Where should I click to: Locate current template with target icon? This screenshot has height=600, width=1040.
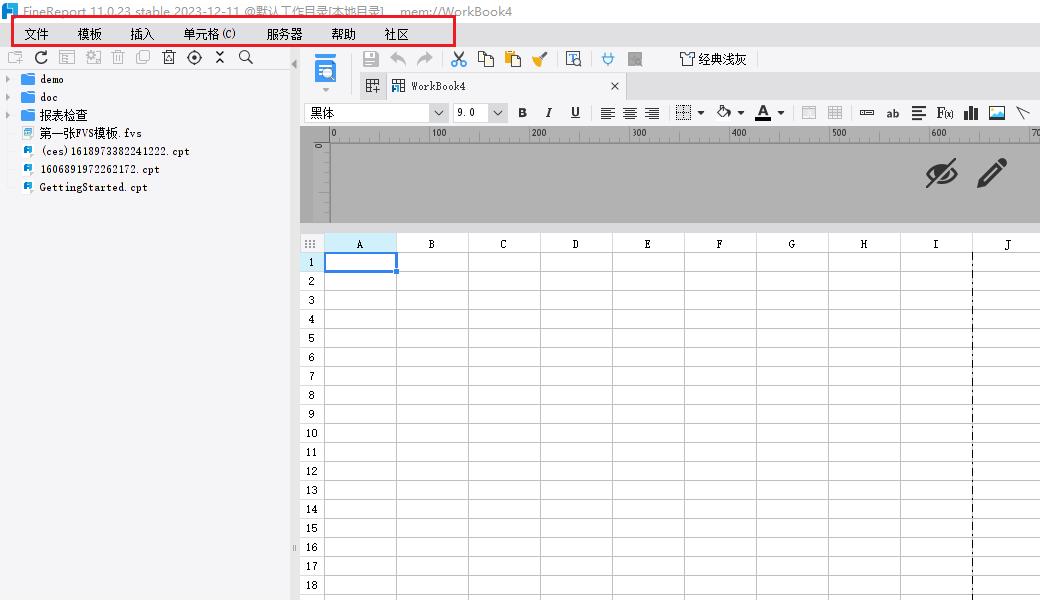point(194,58)
